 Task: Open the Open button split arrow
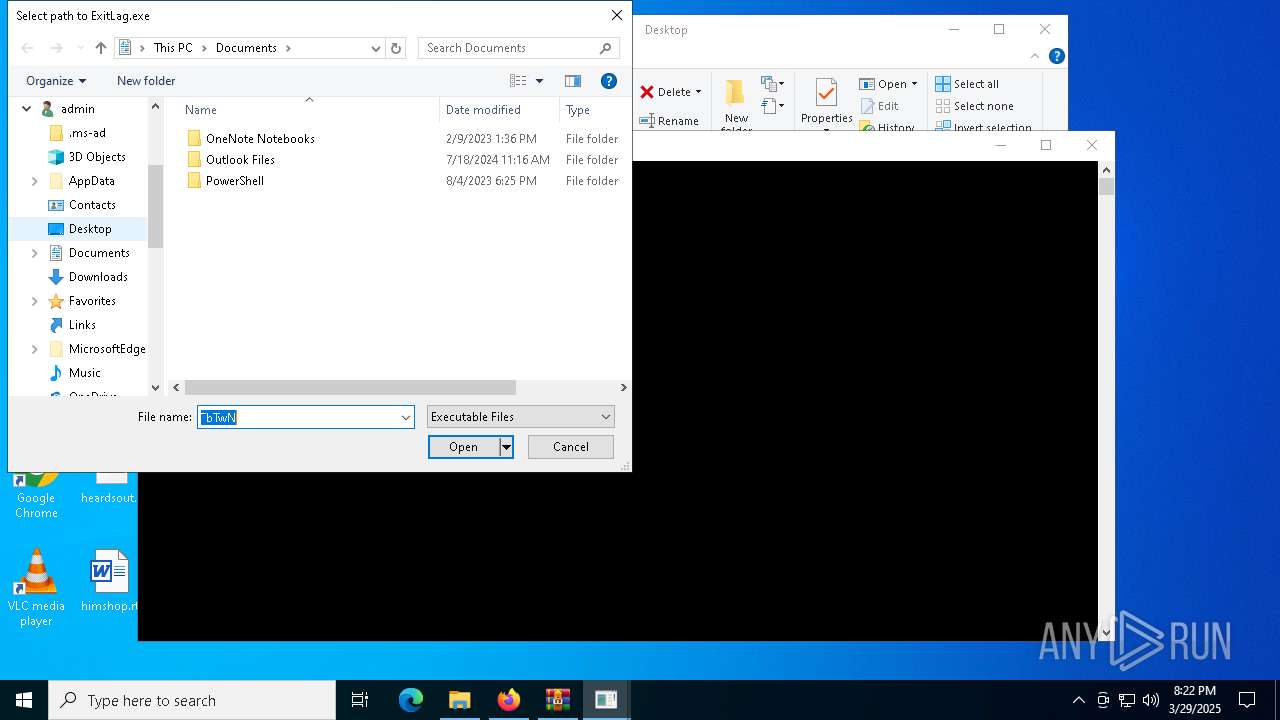click(507, 447)
